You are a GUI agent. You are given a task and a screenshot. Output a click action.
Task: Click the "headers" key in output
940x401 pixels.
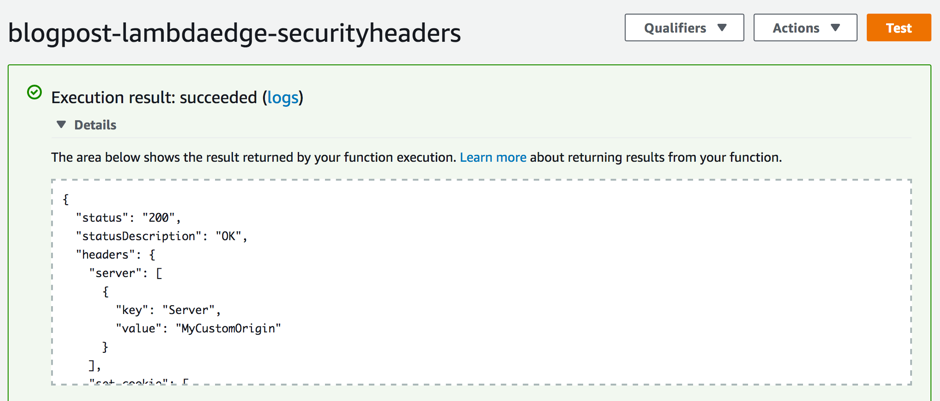103,255
